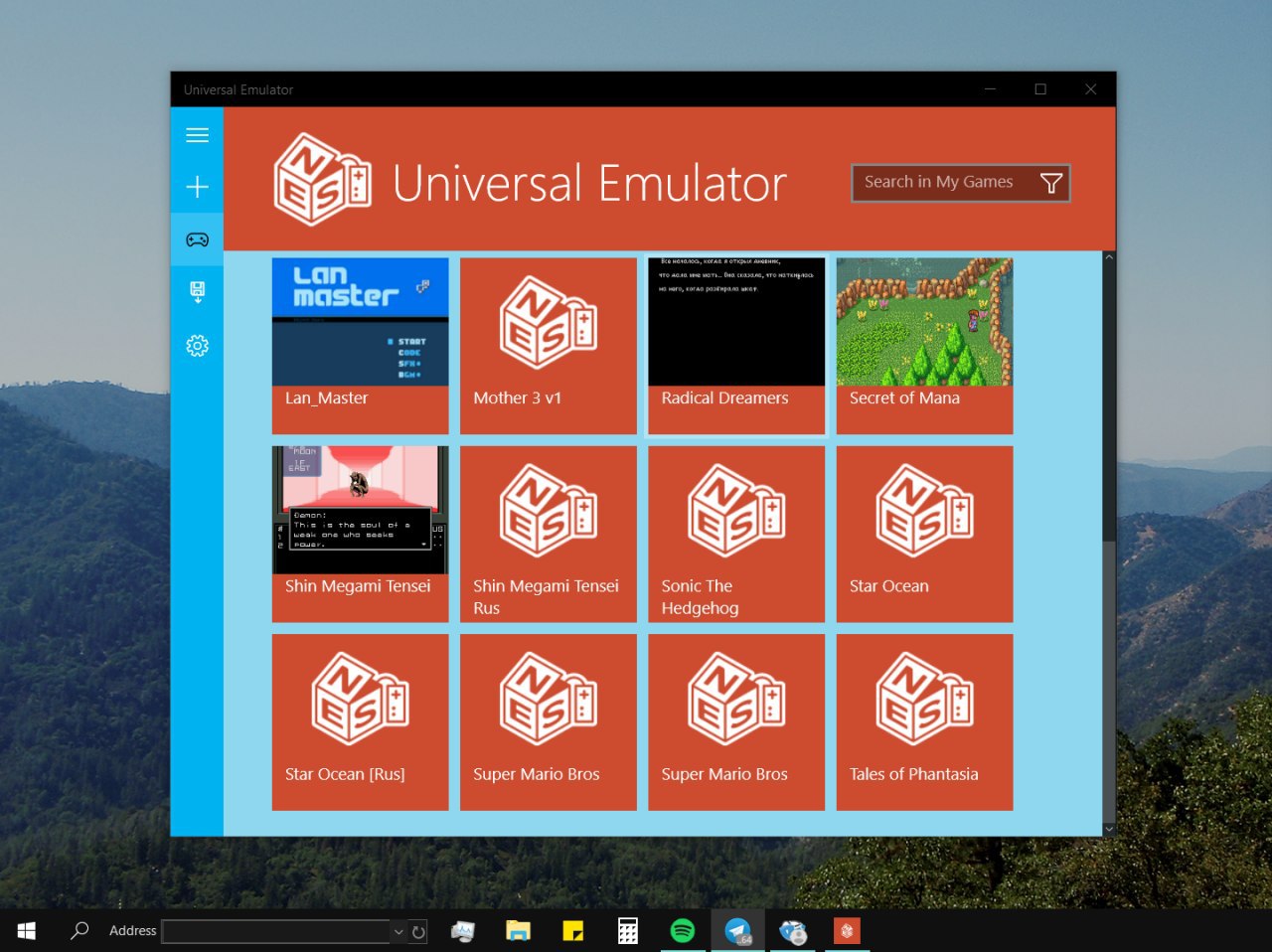Viewport: 1272px width, 952px height.
Task: Click the Secret of Mana title text
Action: 904,397
